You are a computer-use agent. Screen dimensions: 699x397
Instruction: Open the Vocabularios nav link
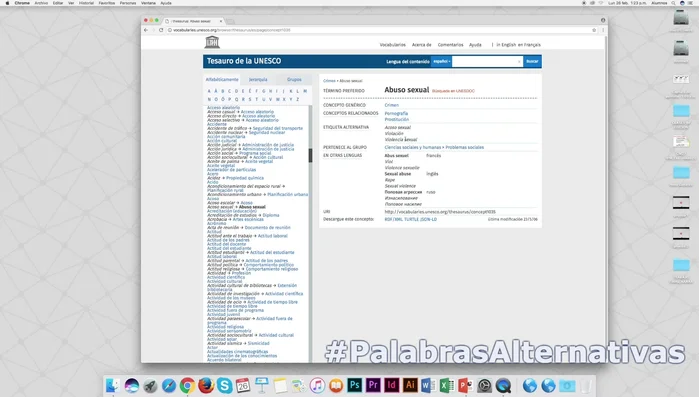393,45
